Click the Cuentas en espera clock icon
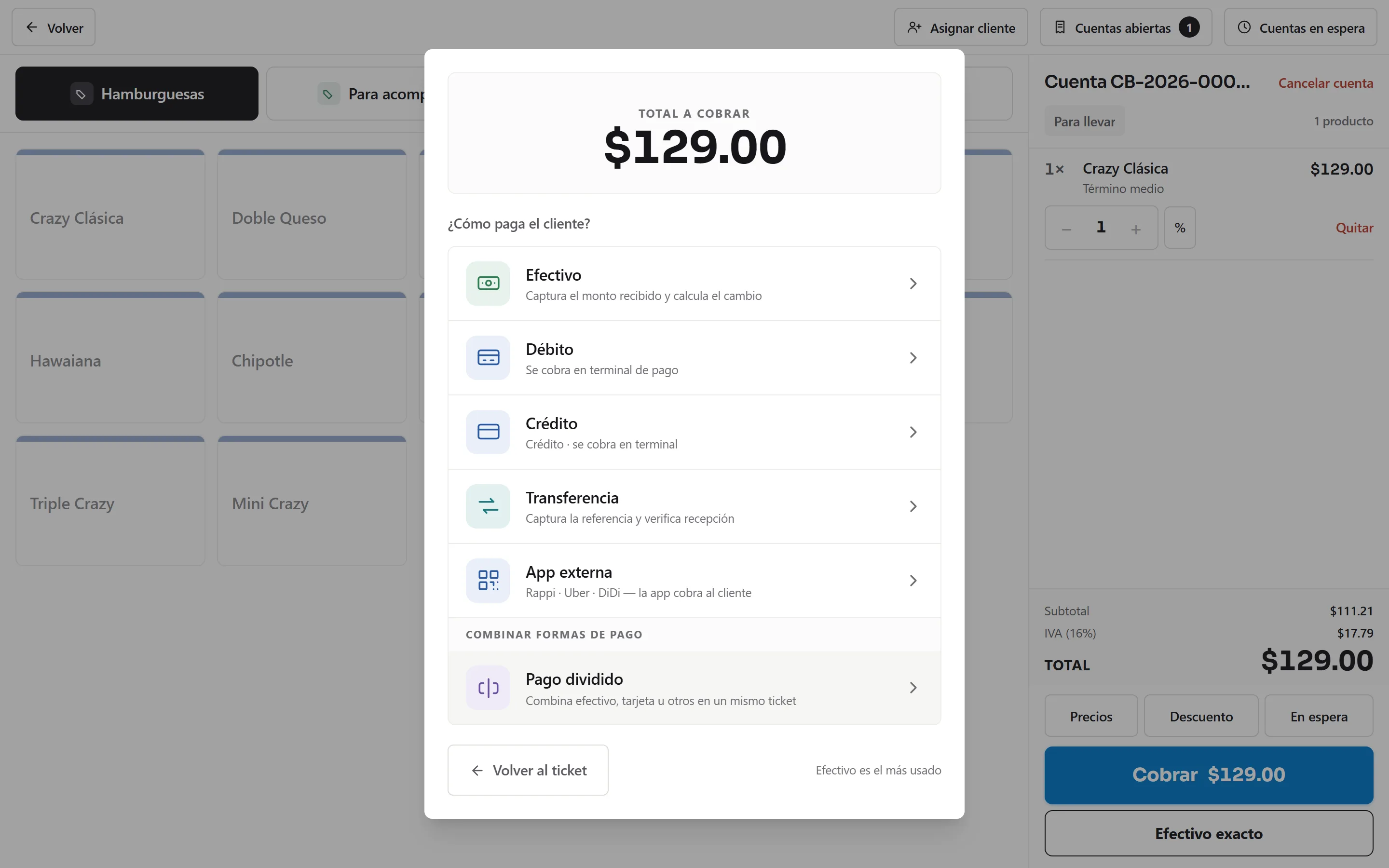1389x868 pixels. [1244, 27]
